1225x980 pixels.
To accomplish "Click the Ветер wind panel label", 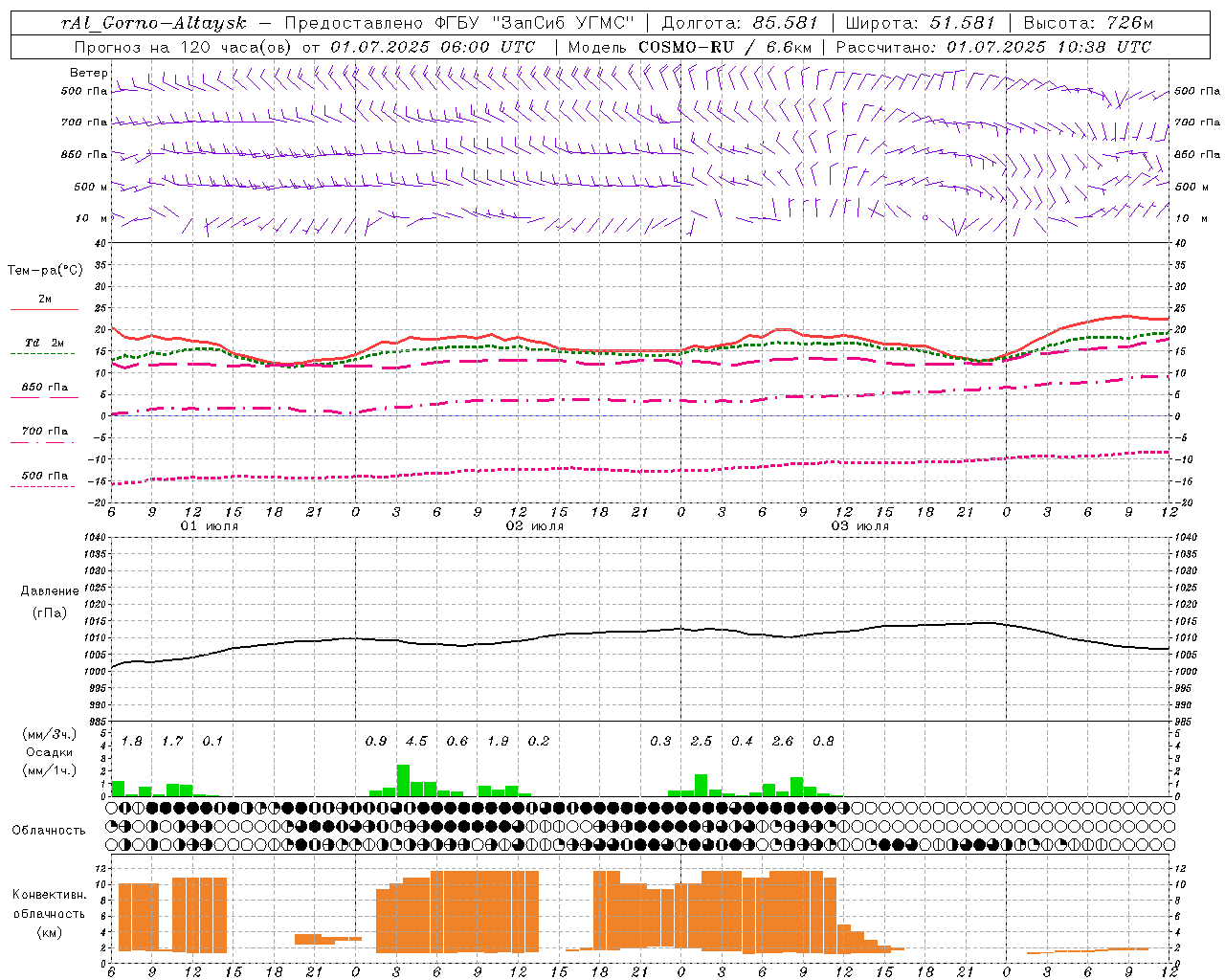I will tap(88, 73).
